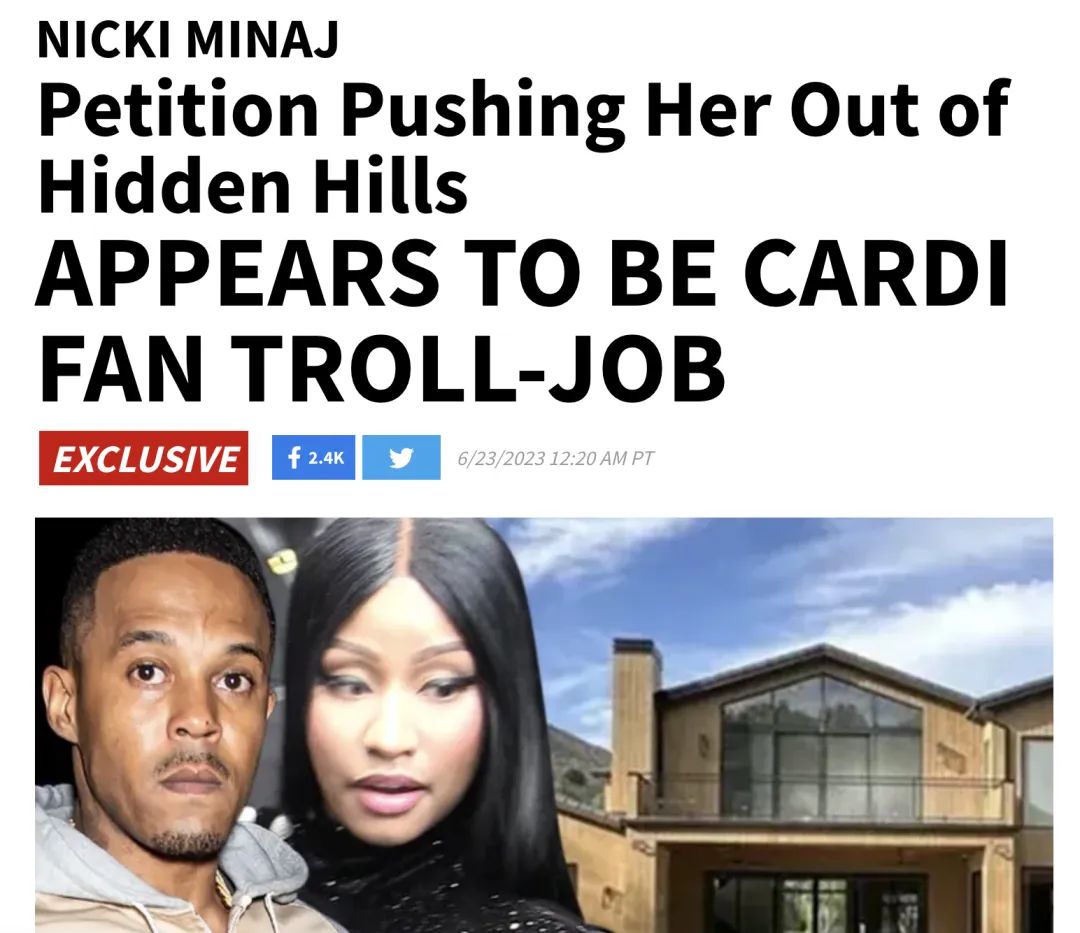Click the Facebook f logo icon
The image size is (1080, 933).
(x=294, y=457)
